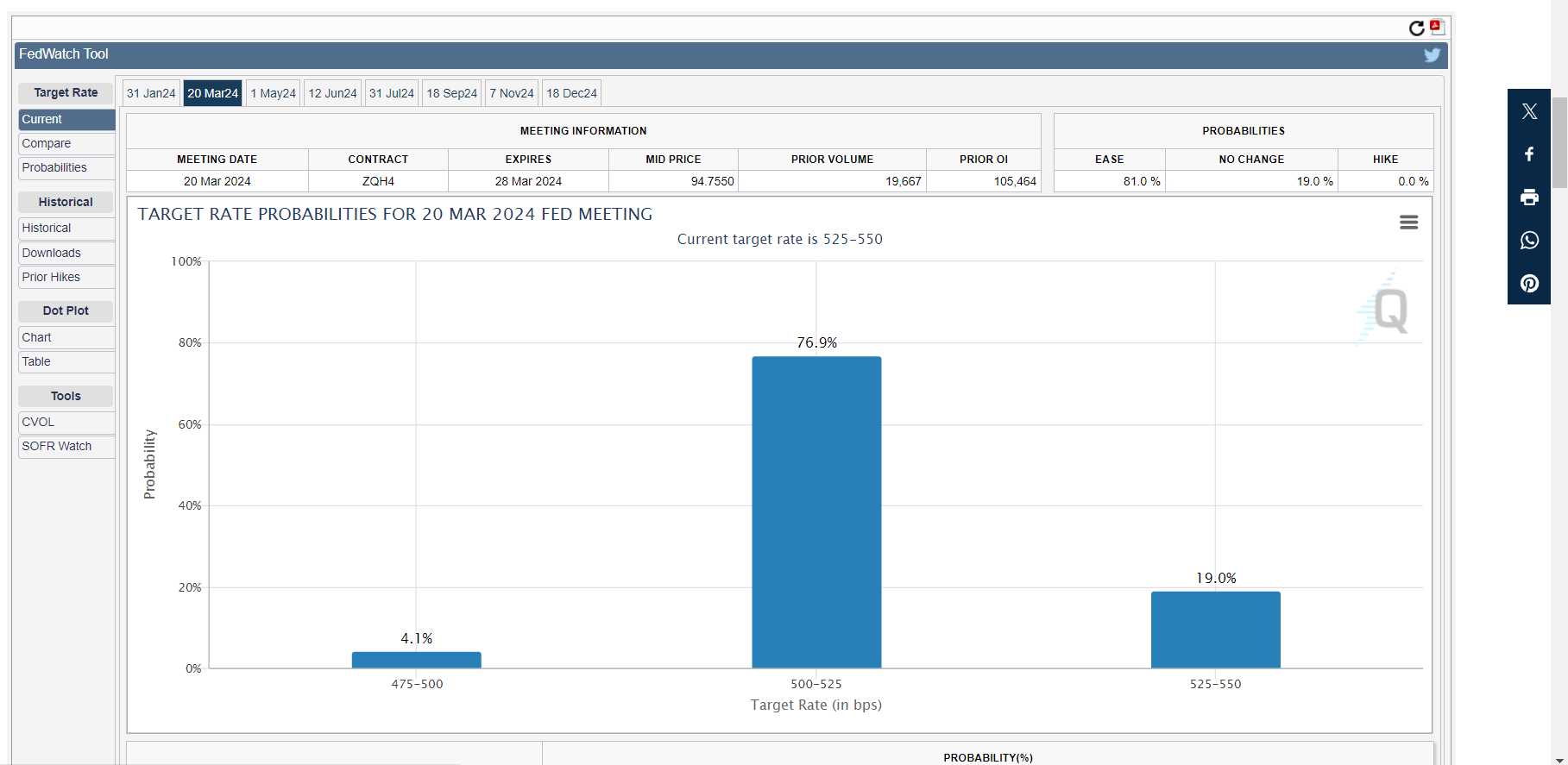
Task: Select the 31 Jan24 meeting tab
Action: click(151, 93)
